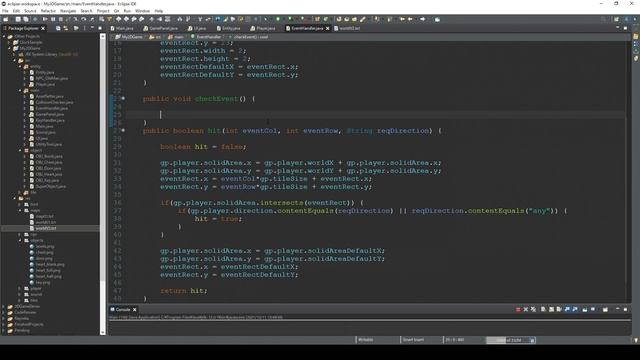Select the FinishedProjects project folder
The width and height of the screenshot is (640, 360).
click(x=29, y=324)
